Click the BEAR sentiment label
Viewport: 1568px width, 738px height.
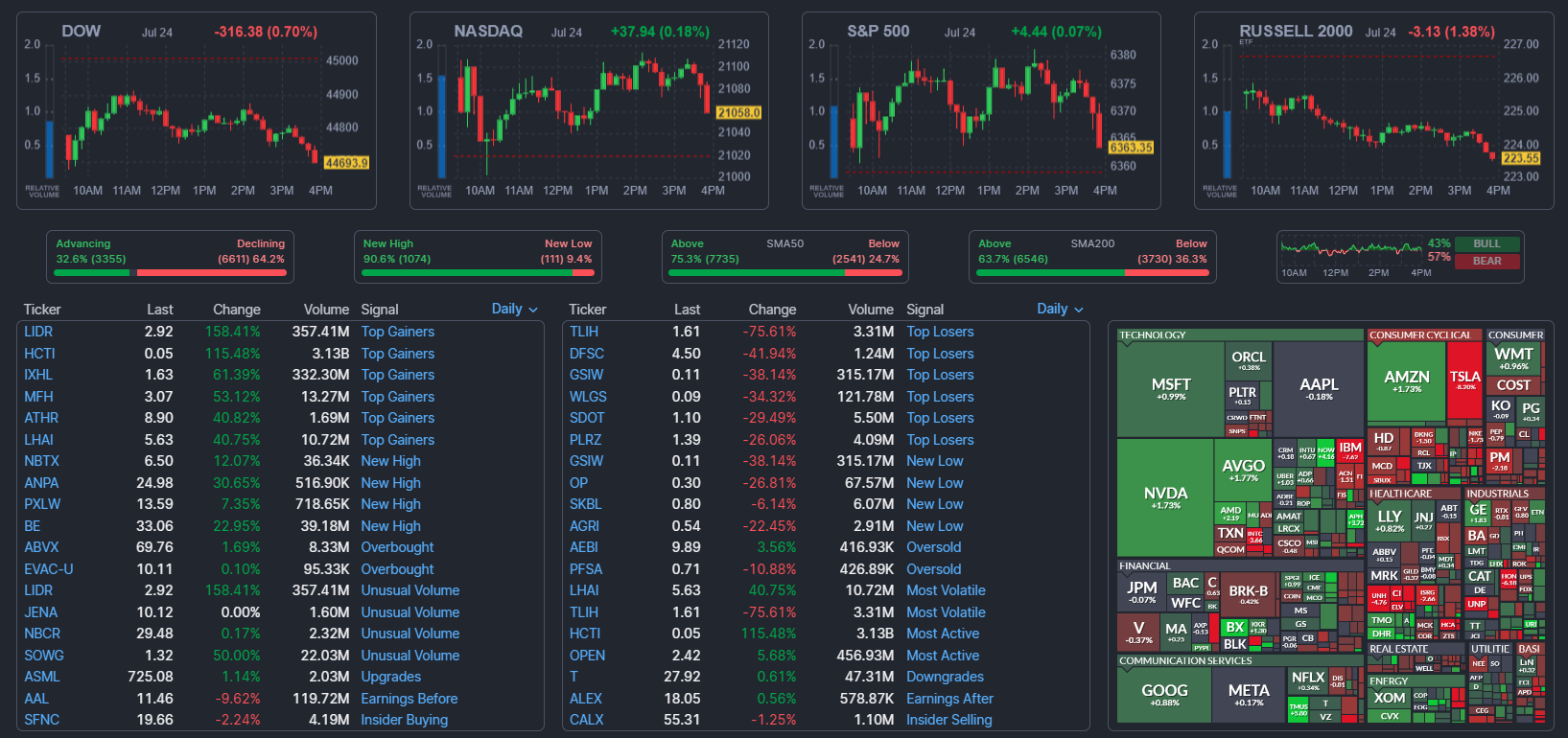pos(1486,261)
